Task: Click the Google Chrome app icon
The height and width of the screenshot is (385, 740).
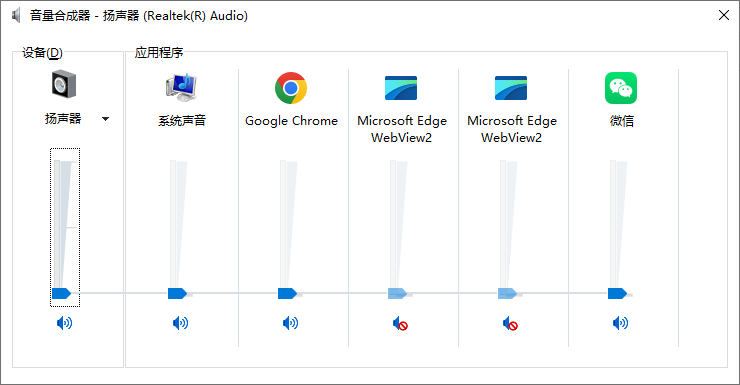Action: [x=291, y=88]
